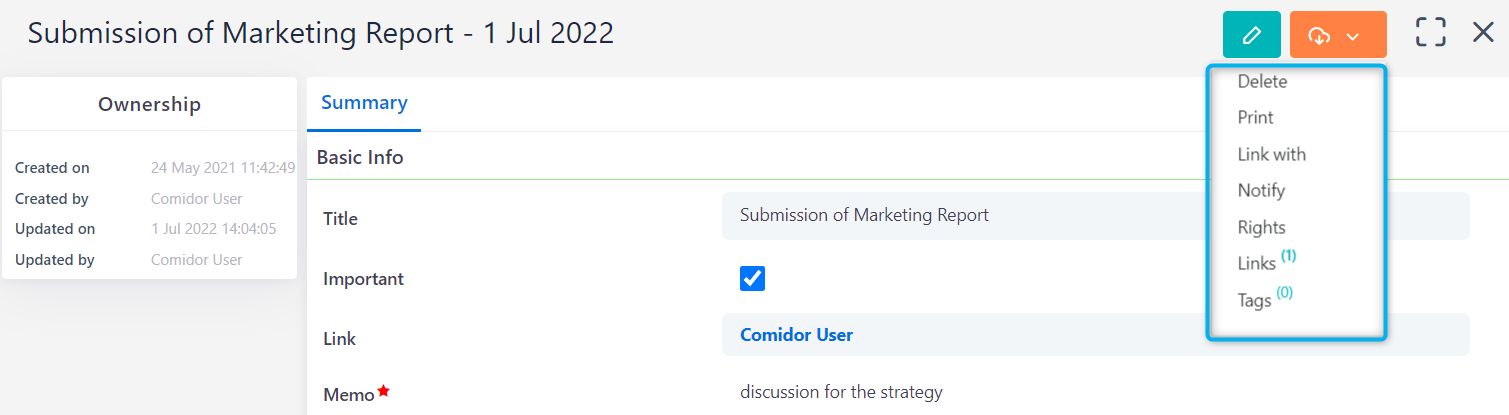Select Delete from the actions menu

1262,82
